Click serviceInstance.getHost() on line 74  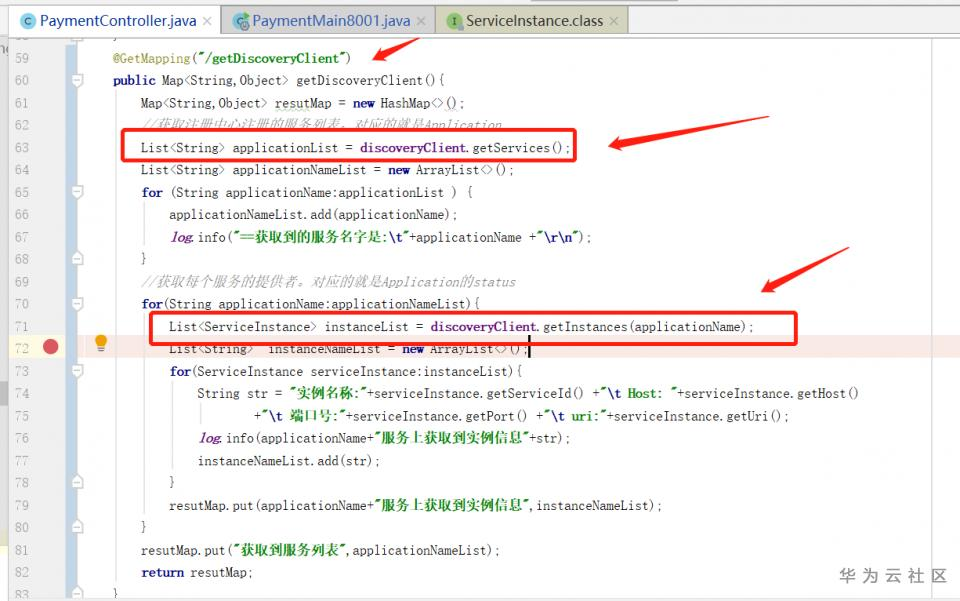tap(771, 393)
